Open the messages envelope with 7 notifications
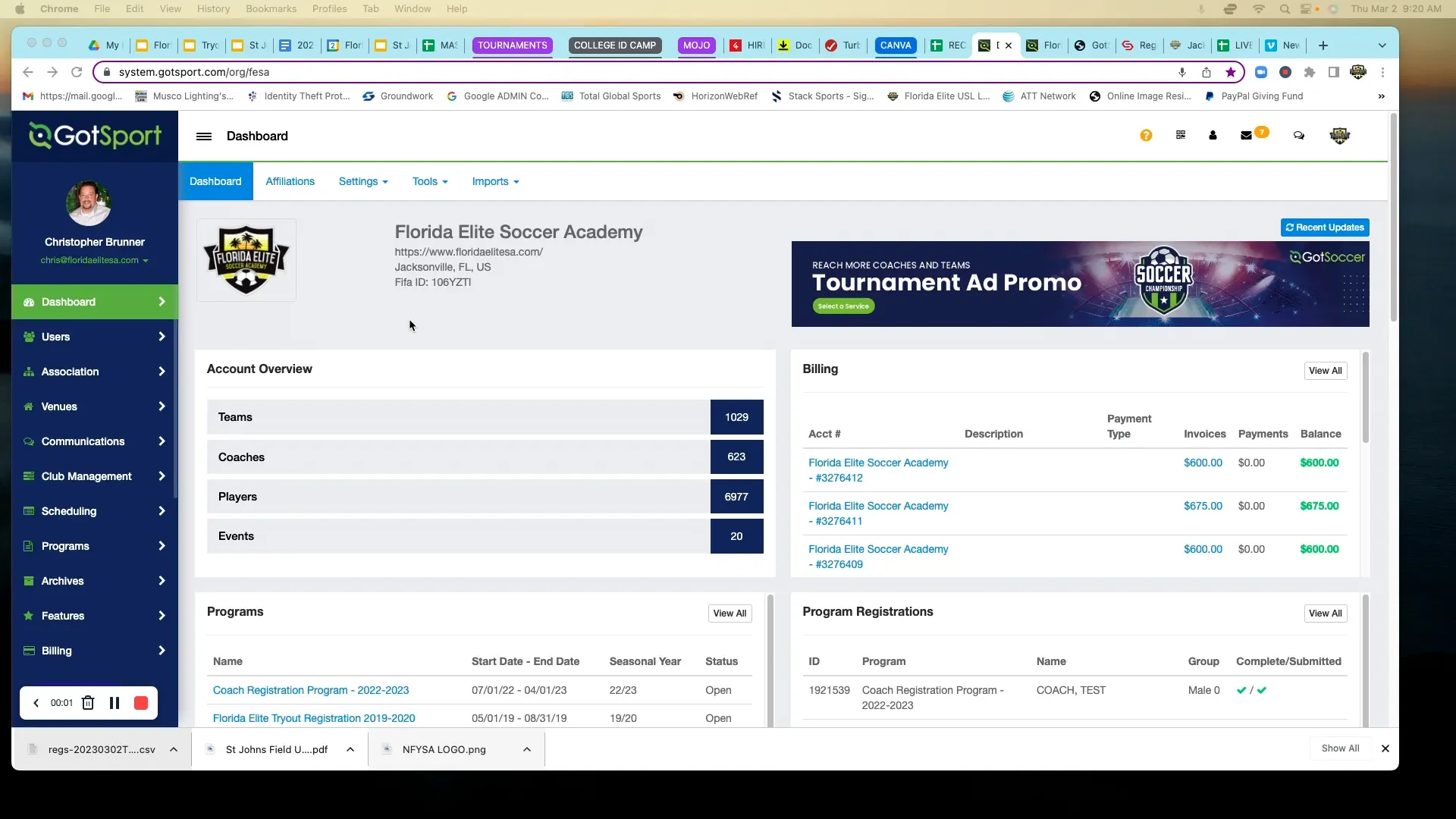The height and width of the screenshot is (819, 1456). click(x=1247, y=135)
